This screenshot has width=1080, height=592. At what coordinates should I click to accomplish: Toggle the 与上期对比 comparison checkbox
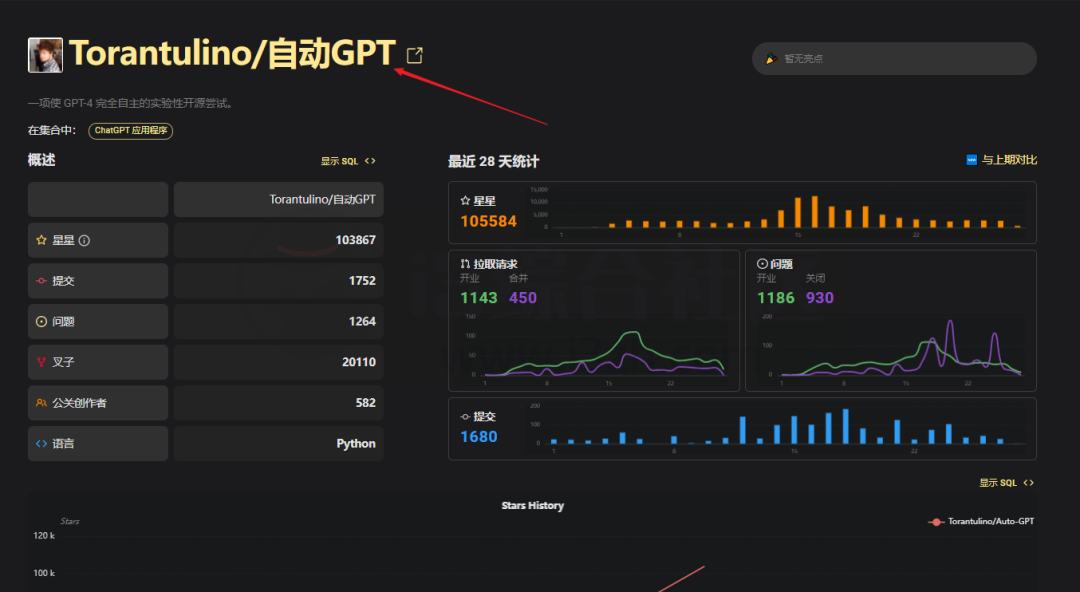coord(971,160)
